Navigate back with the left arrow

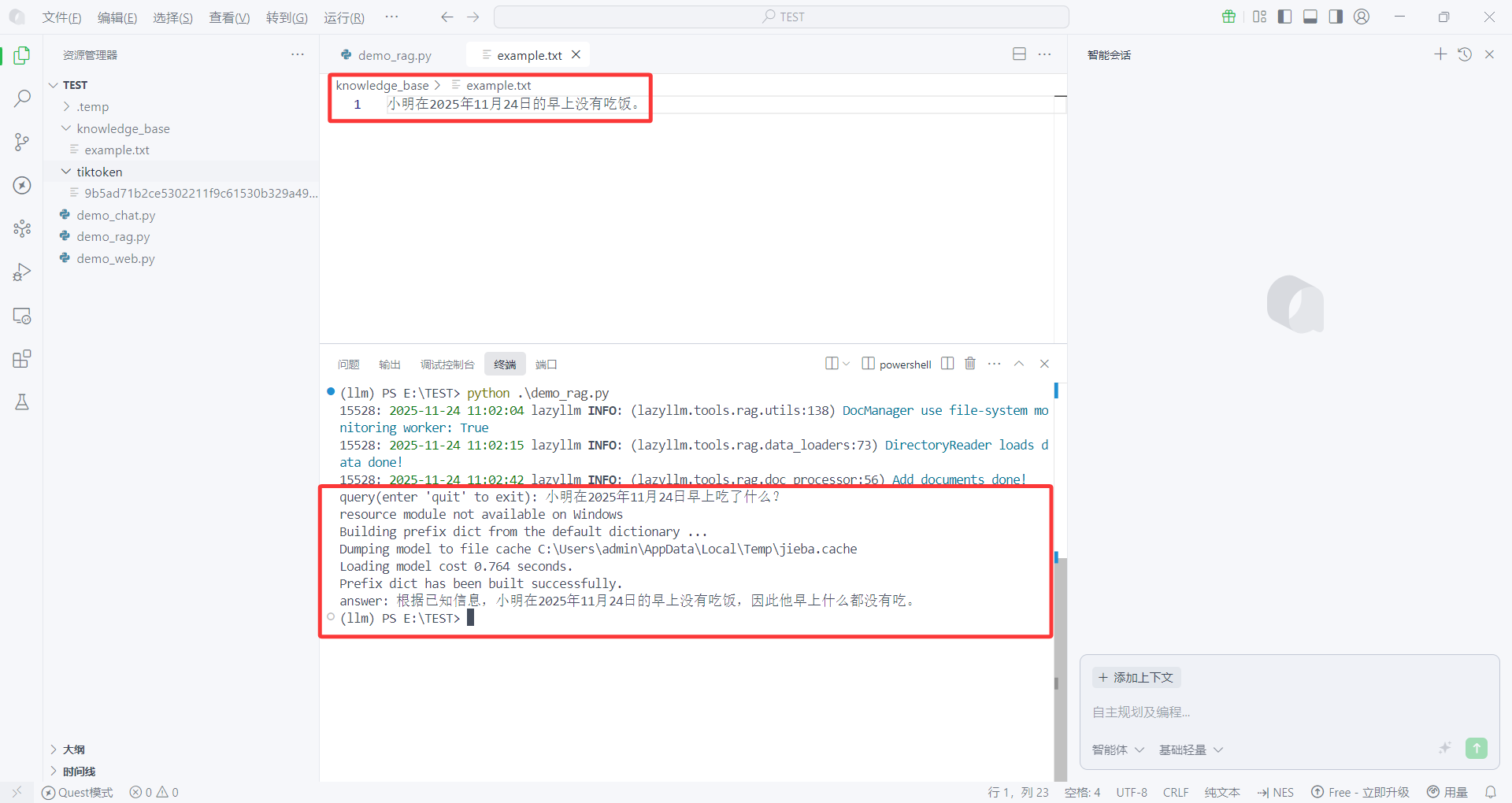tap(447, 17)
